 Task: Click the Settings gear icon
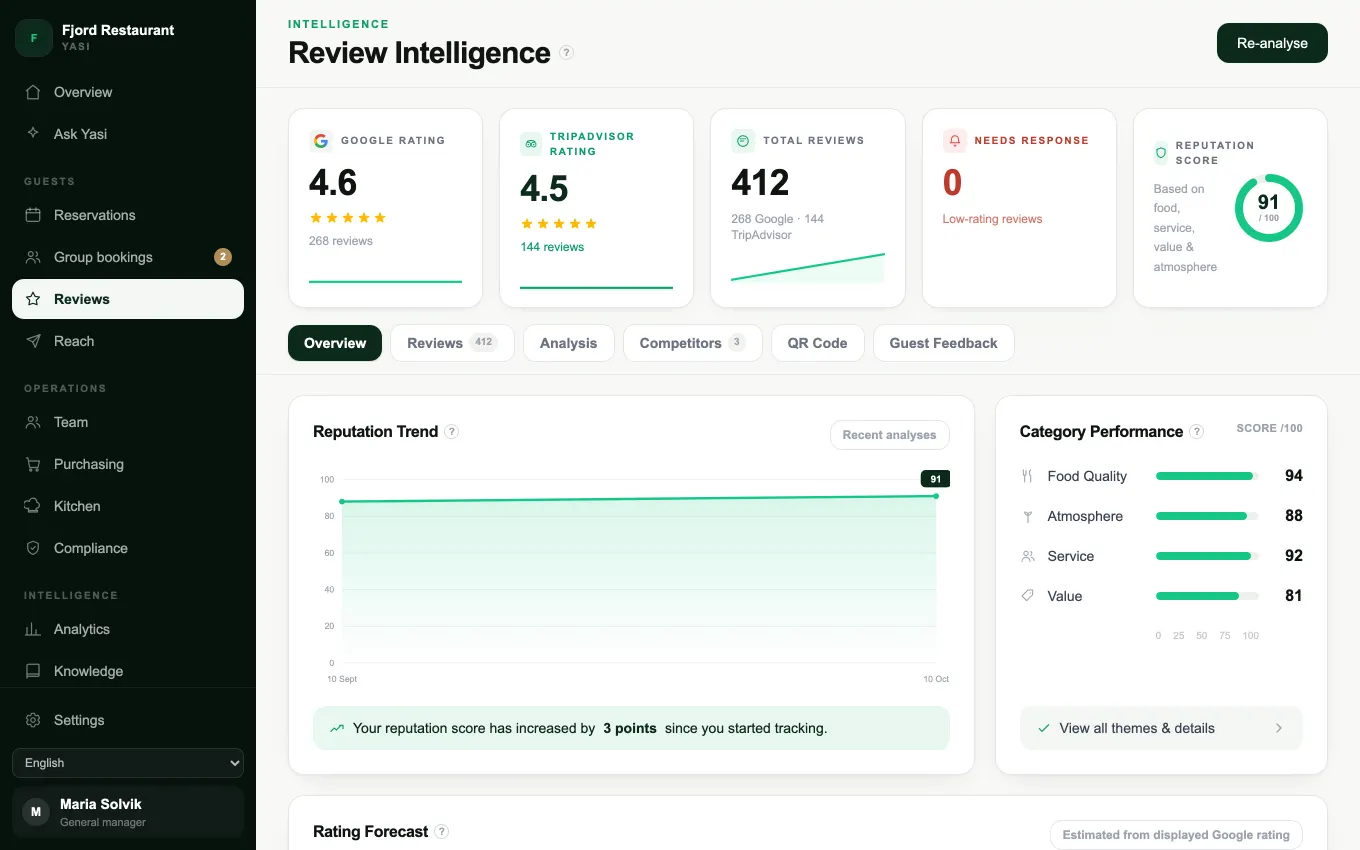point(33,720)
